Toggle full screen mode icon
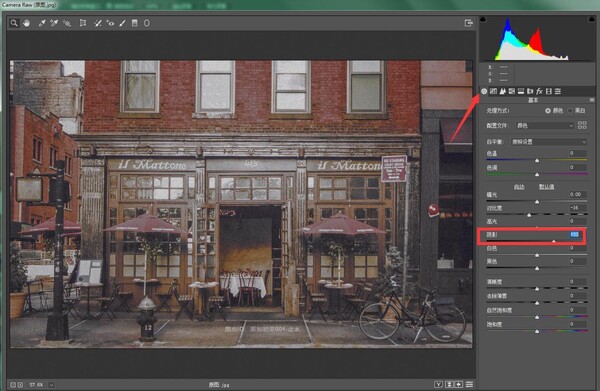 (x=468, y=23)
